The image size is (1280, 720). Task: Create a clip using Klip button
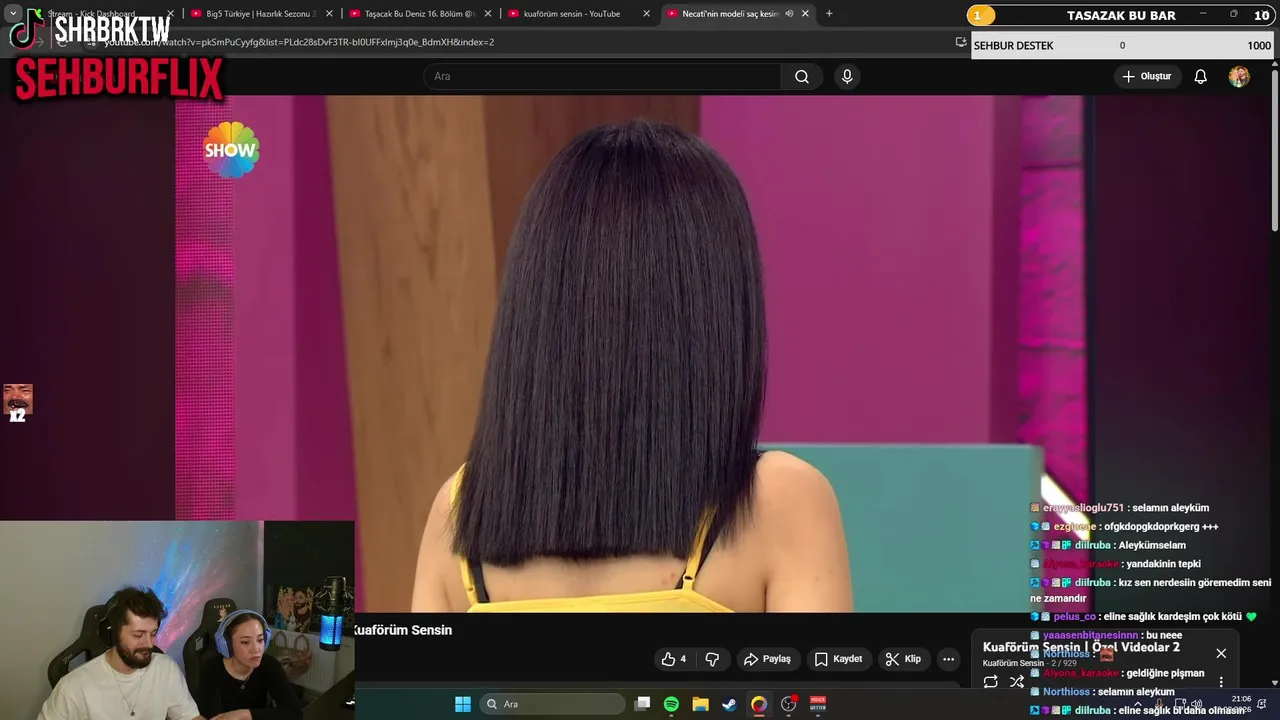903,659
